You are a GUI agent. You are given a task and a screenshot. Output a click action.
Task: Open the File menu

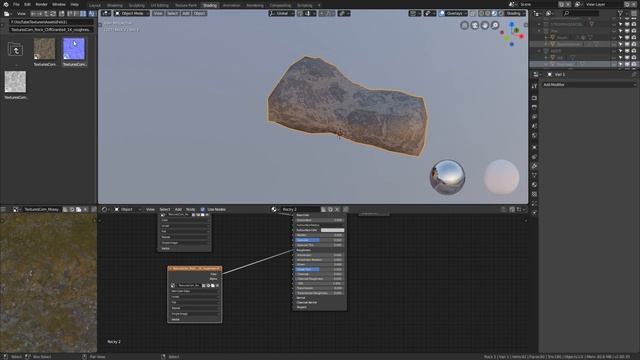[x=16, y=4]
